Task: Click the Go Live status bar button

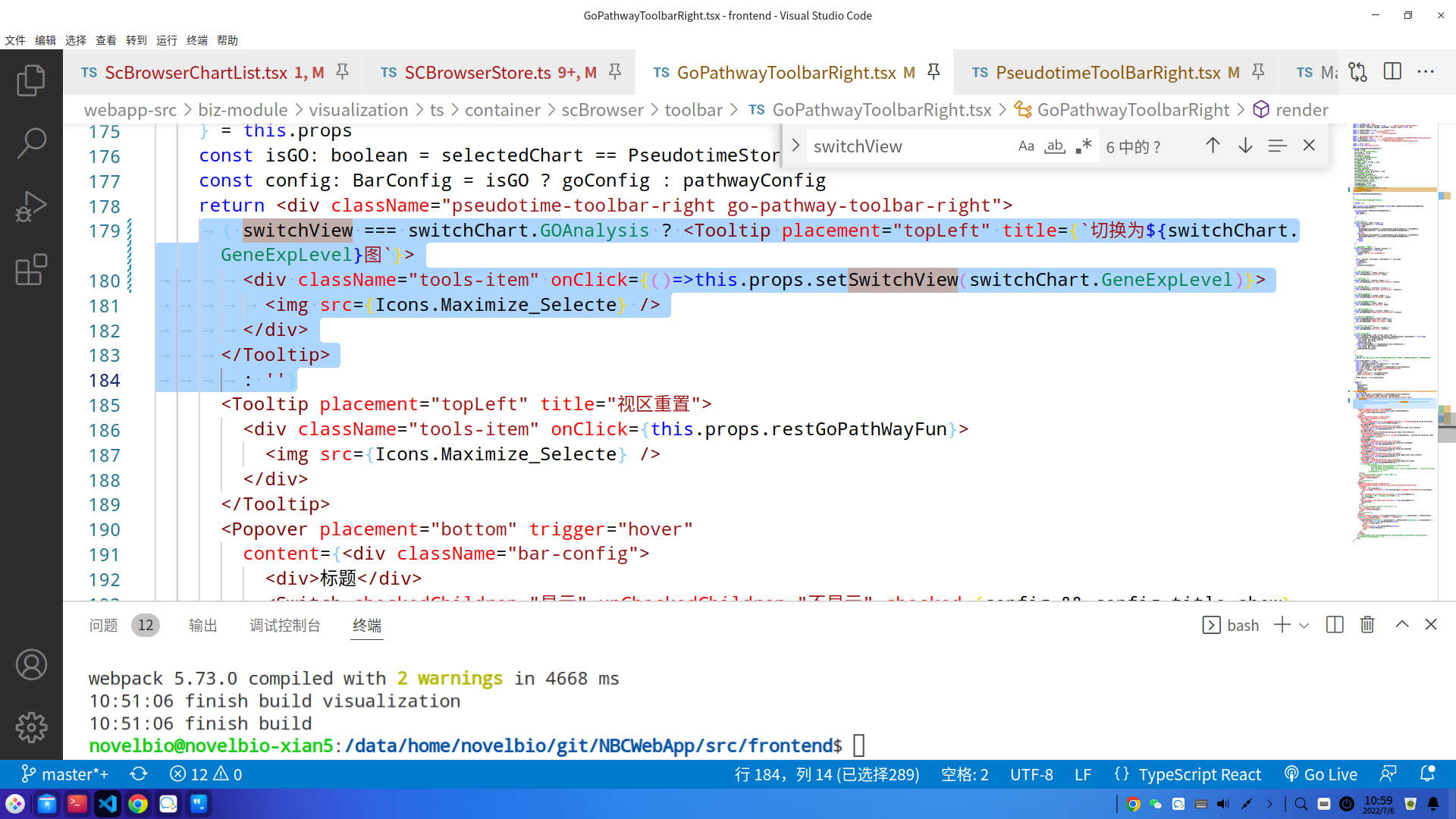Action: pos(1321,774)
